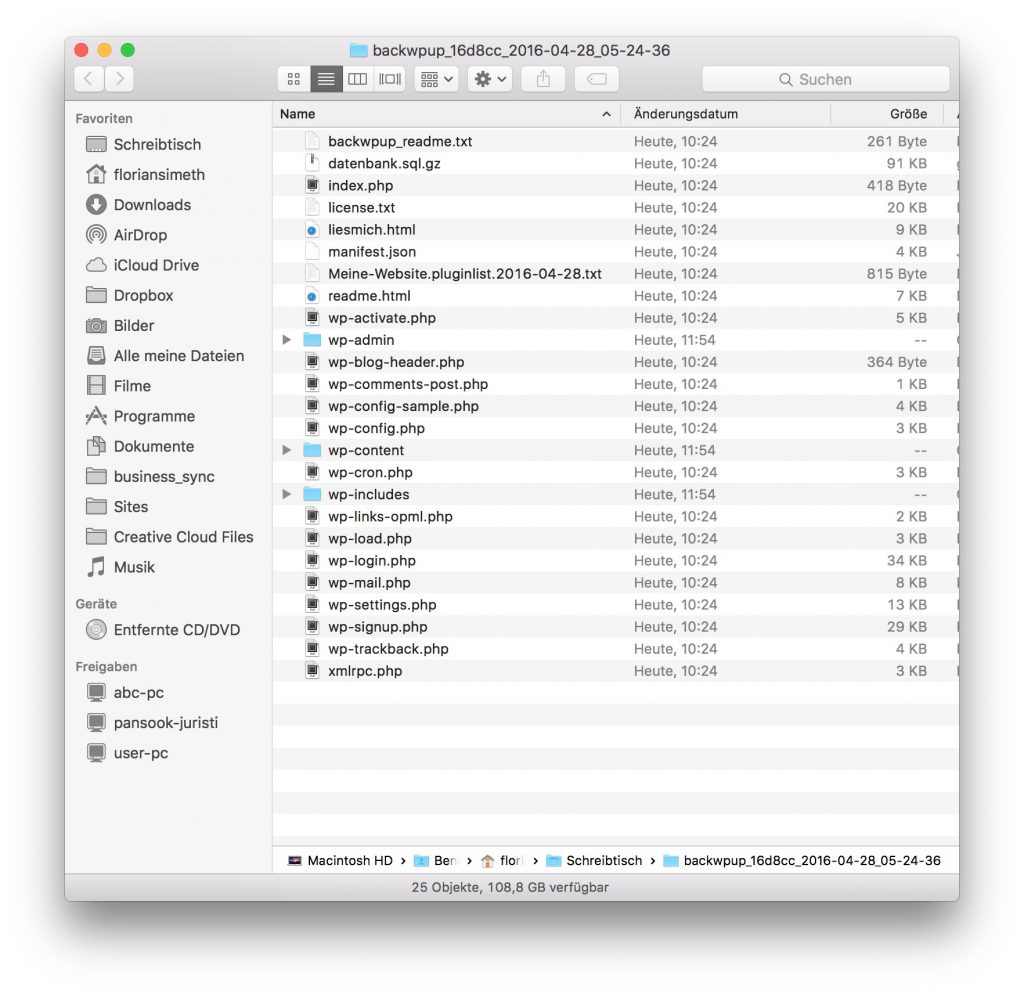Image resolution: width=1024 pixels, height=994 pixels.
Task: Click inside the Suchen search field
Action: [825, 79]
